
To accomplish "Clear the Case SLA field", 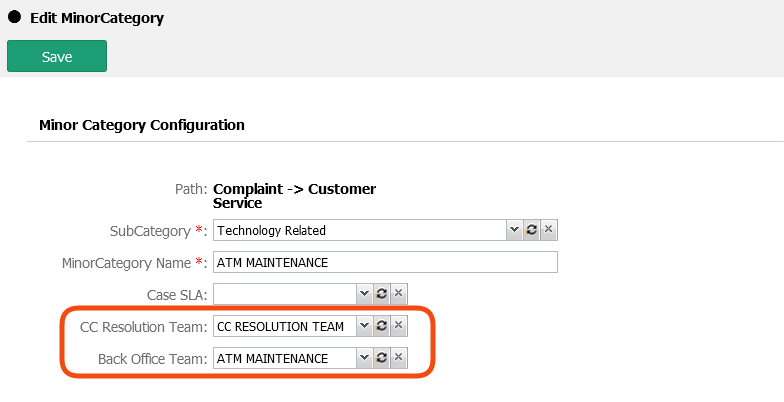I will [x=398, y=294].
